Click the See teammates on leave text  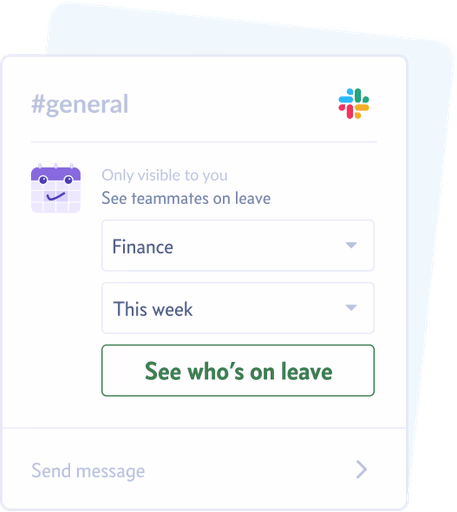[x=186, y=198]
